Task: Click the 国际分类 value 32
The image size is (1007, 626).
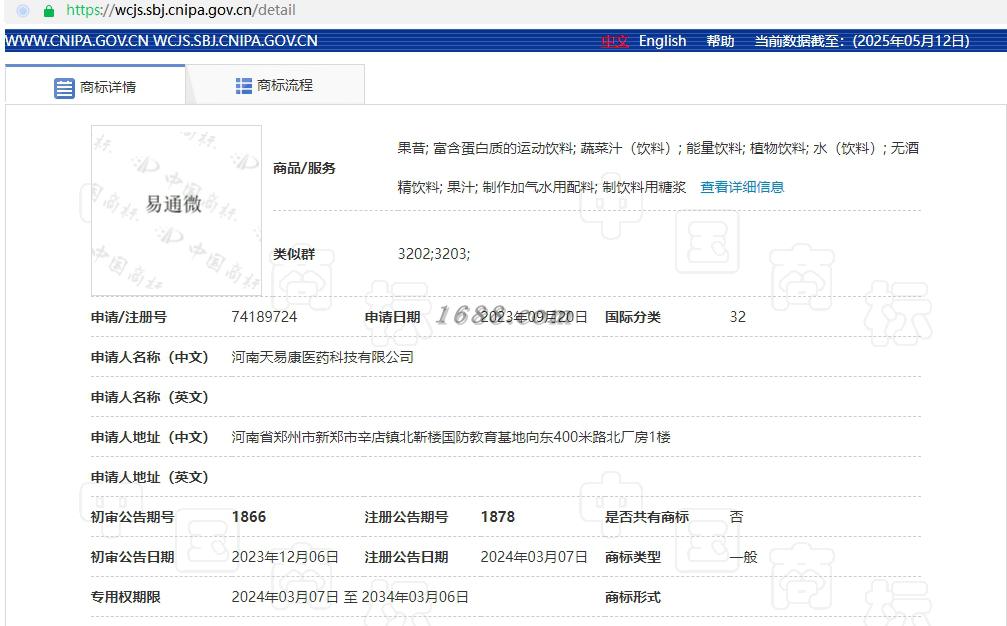Action: point(737,317)
